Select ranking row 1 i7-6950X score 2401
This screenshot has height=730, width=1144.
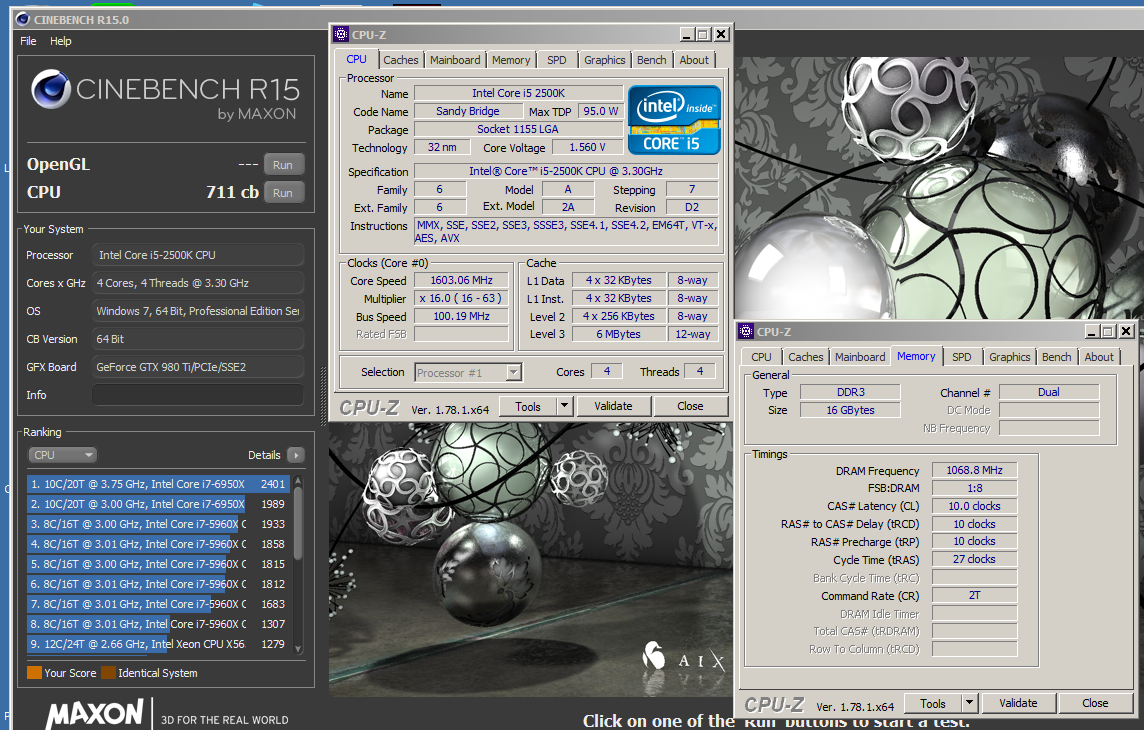click(x=158, y=484)
